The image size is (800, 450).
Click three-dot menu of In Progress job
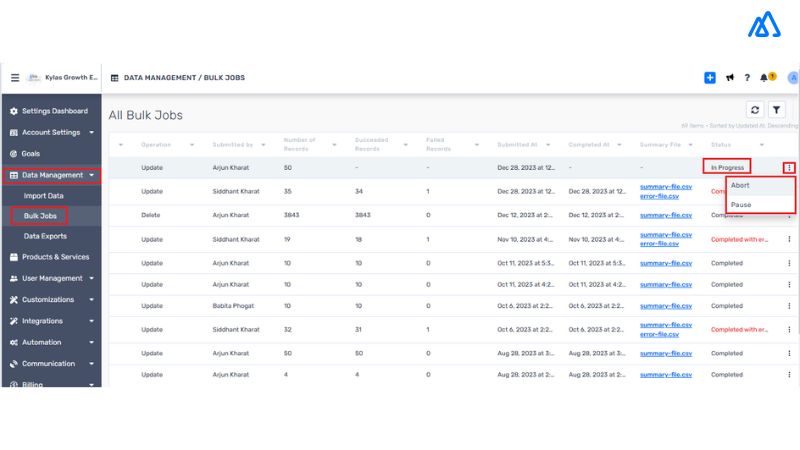789,168
